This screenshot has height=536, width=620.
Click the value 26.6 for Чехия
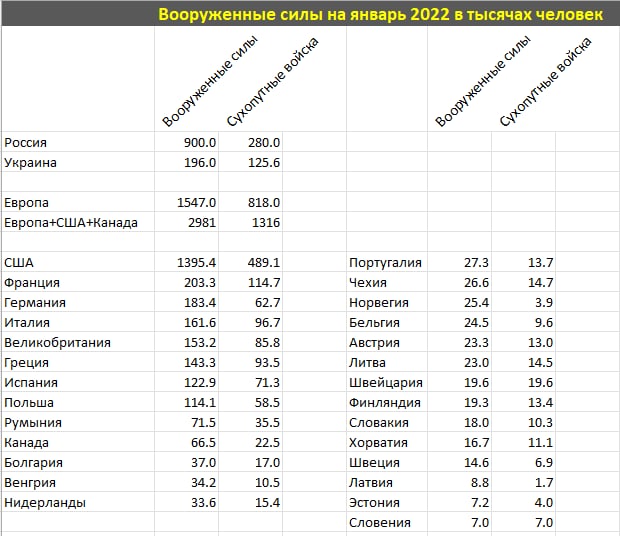point(476,283)
